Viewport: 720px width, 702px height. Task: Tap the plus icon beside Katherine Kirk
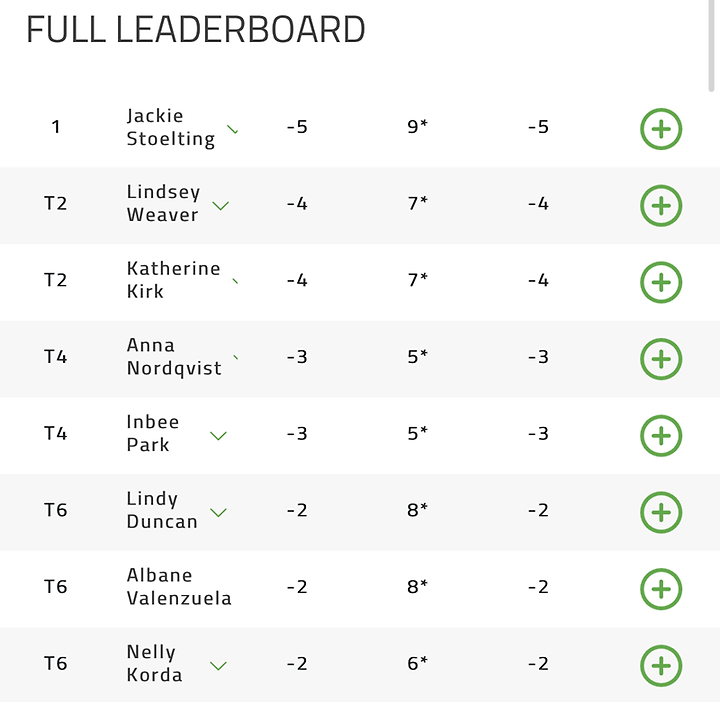(x=661, y=282)
